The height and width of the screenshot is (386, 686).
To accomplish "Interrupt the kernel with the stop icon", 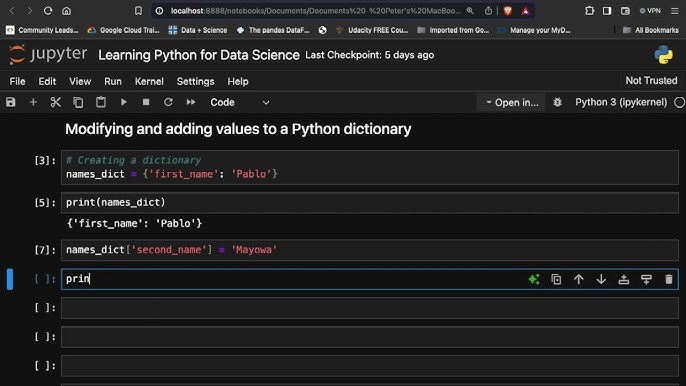I will click(146, 102).
